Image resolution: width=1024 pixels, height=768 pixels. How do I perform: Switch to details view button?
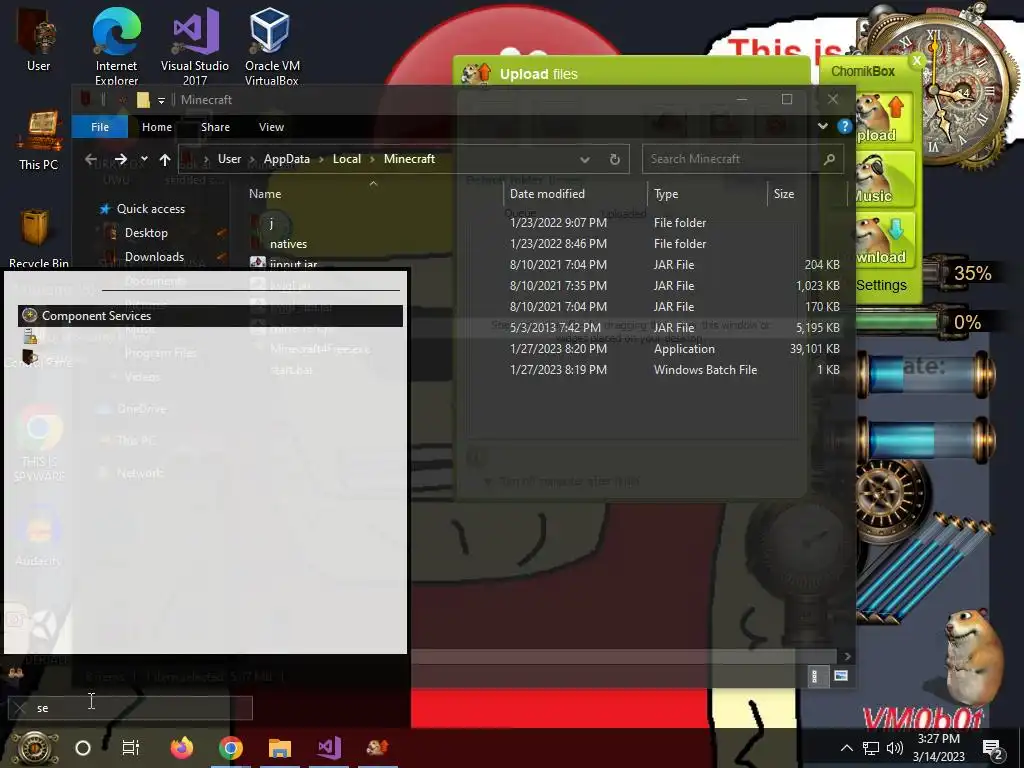coord(815,676)
